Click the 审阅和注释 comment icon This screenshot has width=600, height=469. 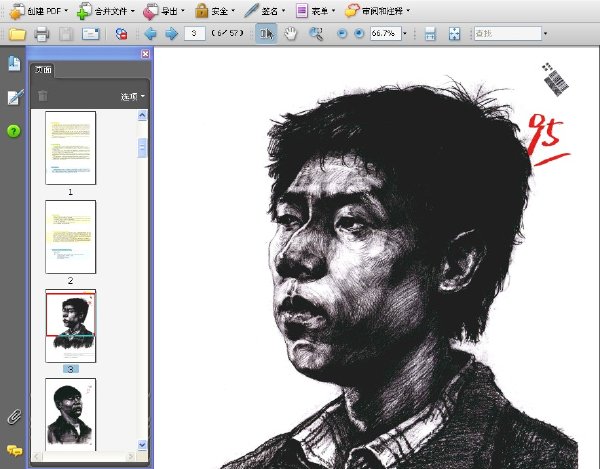click(352, 11)
